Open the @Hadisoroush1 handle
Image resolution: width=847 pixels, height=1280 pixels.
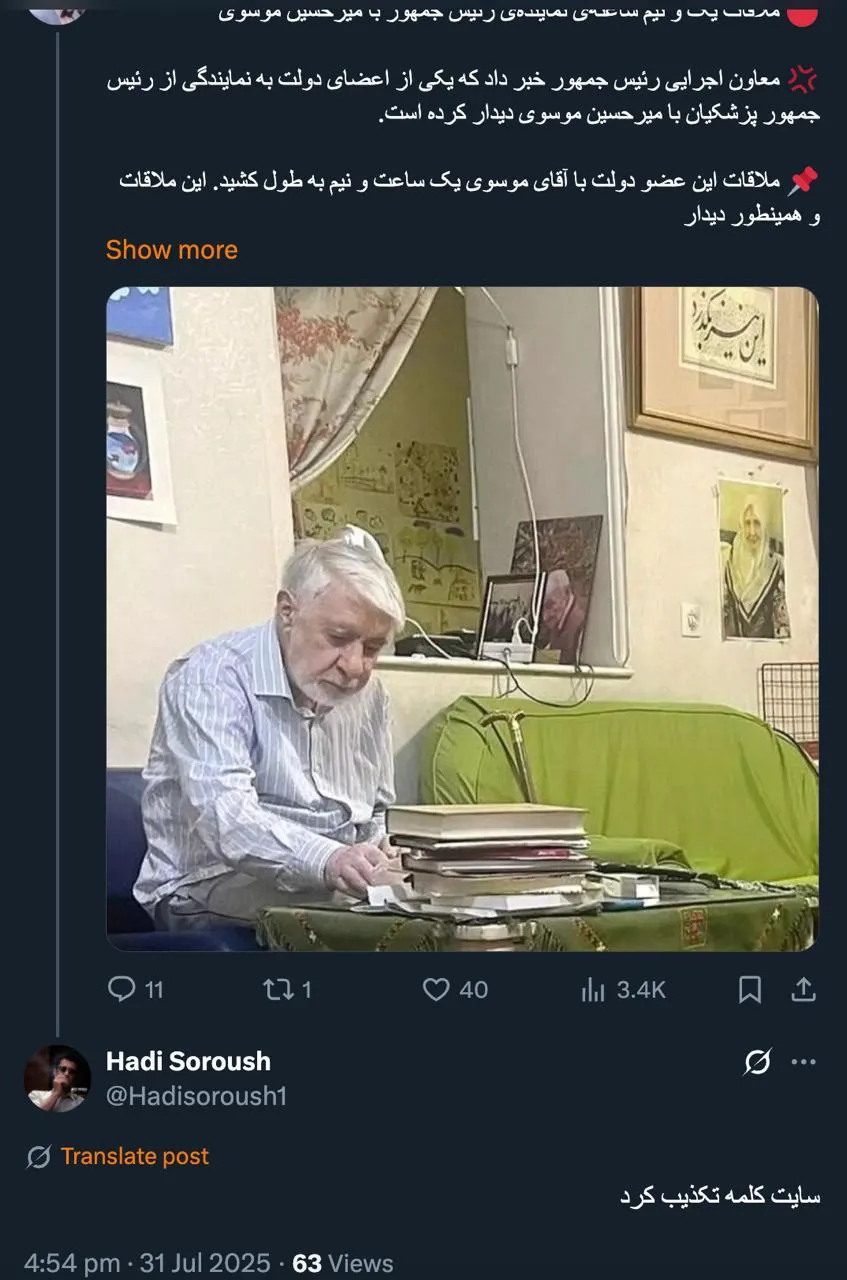(196, 1096)
